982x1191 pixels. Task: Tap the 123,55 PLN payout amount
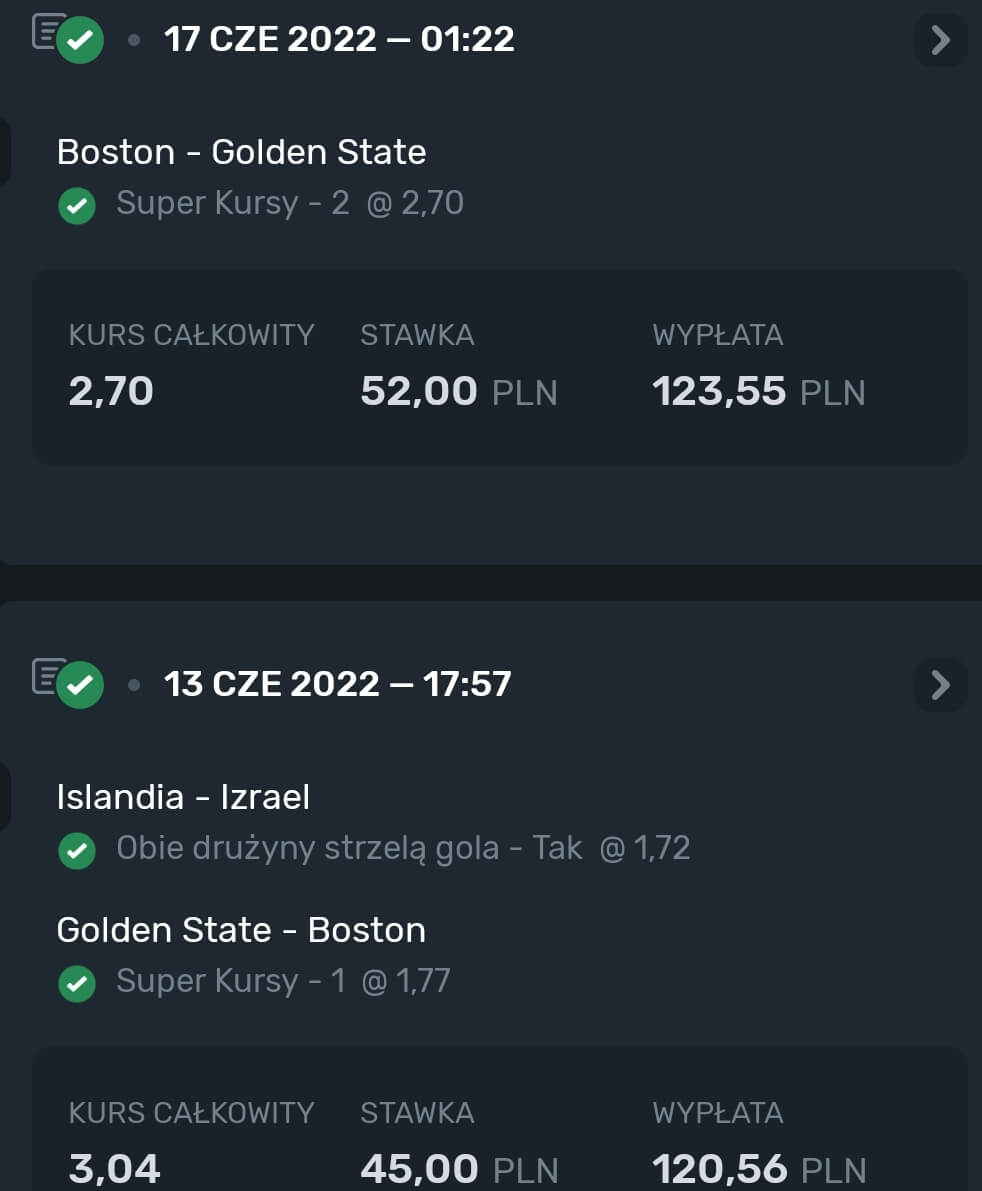tap(758, 391)
